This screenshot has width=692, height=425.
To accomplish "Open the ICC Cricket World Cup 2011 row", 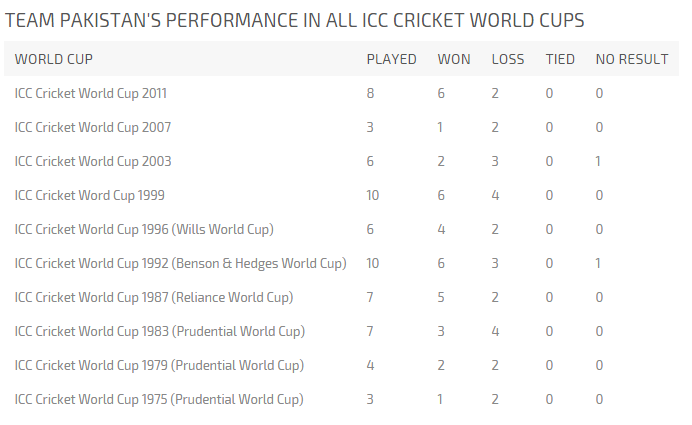I will point(91,93).
